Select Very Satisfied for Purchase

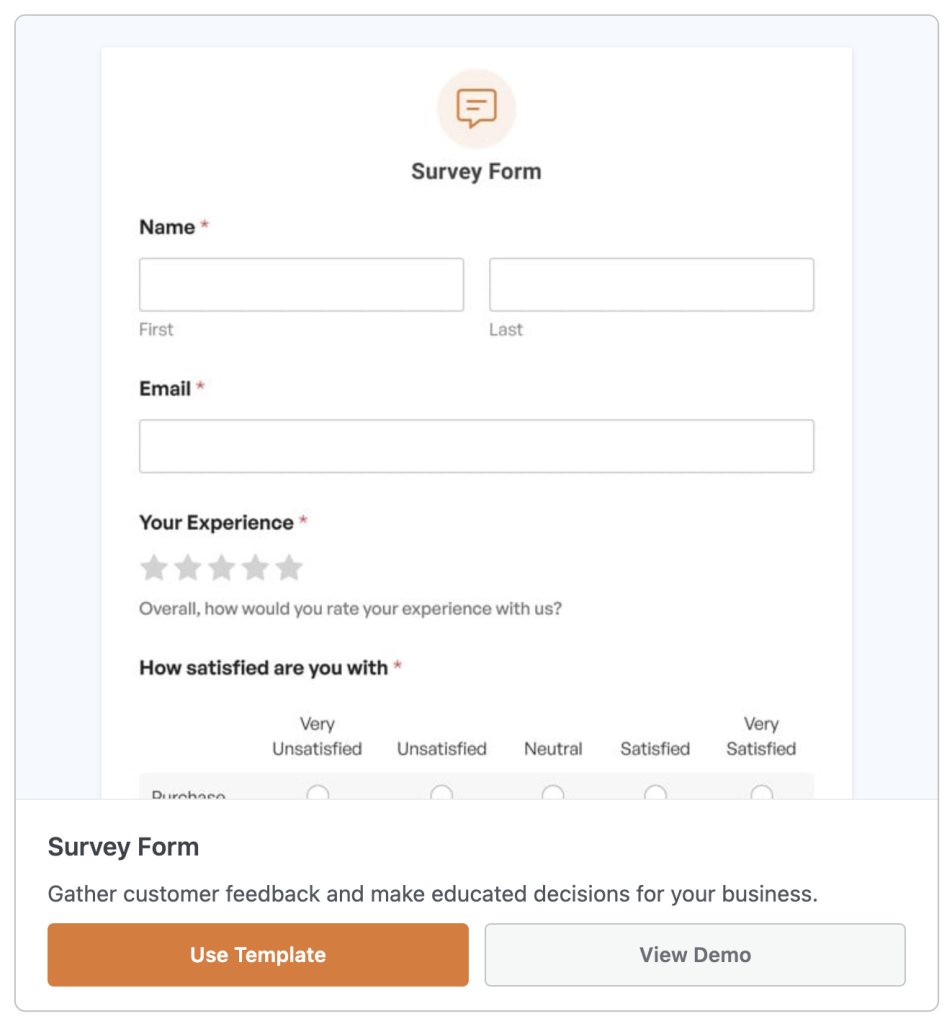(x=762, y=793)
